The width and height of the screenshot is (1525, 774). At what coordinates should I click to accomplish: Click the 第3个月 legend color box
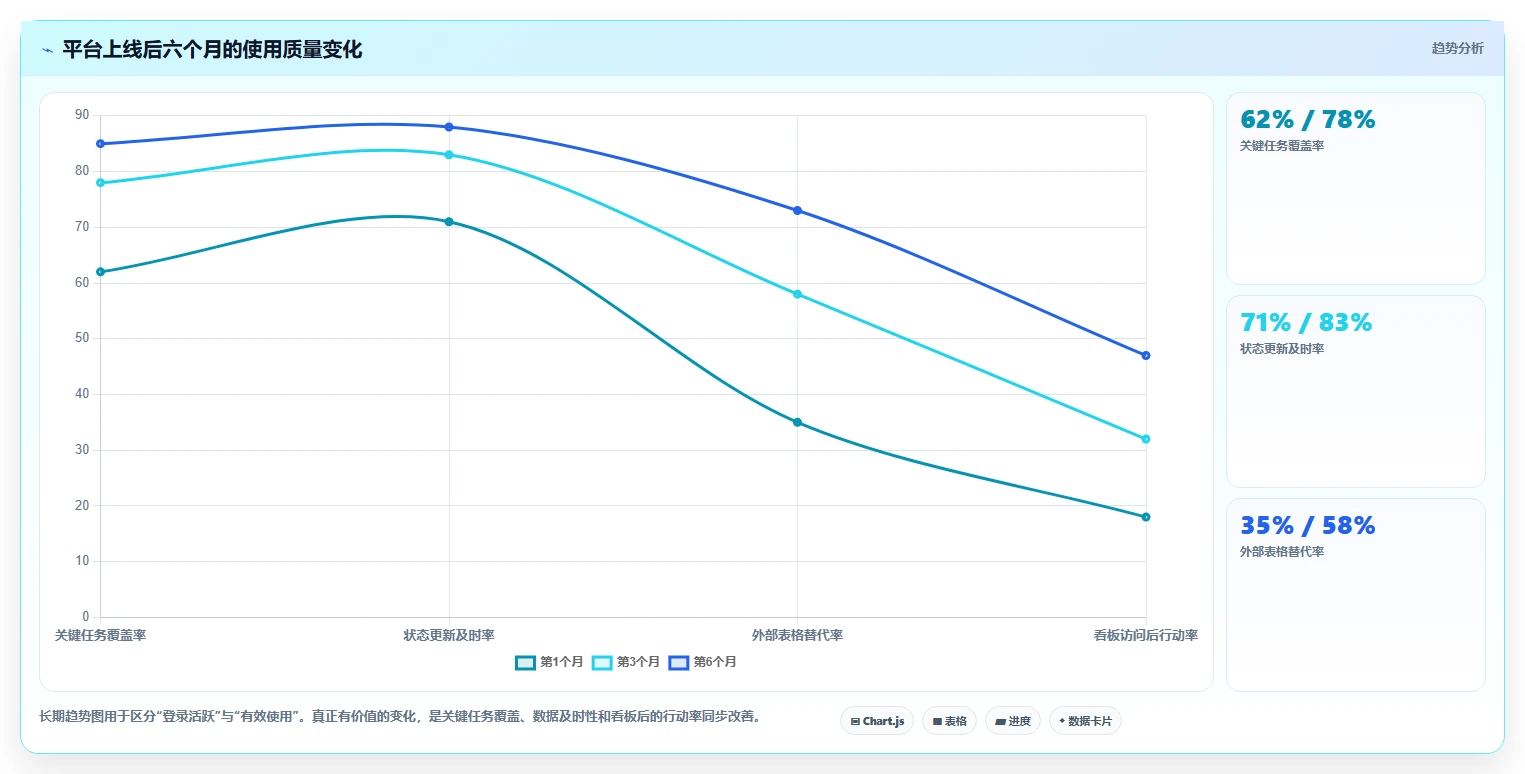coord(602,662)
